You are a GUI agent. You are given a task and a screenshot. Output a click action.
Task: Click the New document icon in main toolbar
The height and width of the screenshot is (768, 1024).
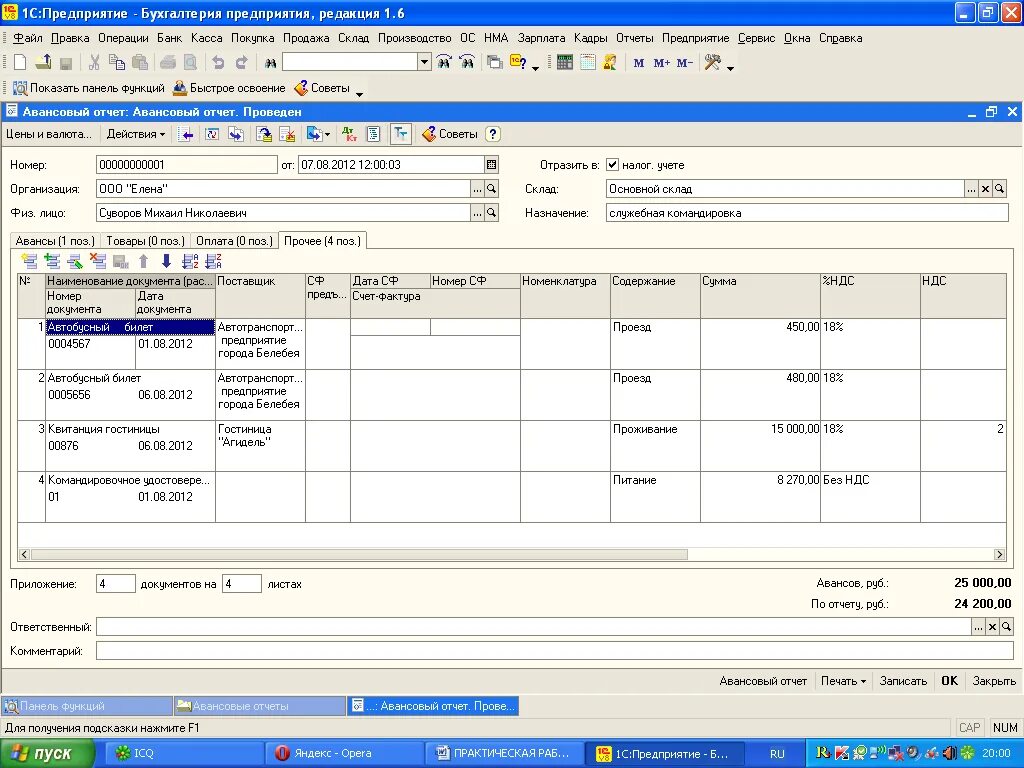pyautogui.click(x=20, y=63)
